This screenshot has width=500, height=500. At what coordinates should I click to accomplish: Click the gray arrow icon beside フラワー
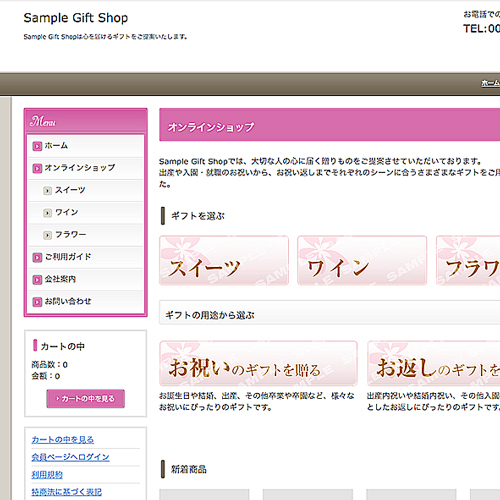coord(48,235)
